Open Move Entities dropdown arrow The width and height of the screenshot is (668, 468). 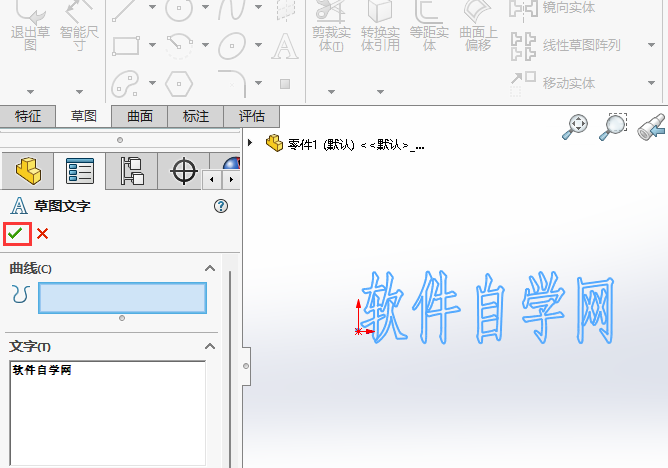[x=651, y=83]
